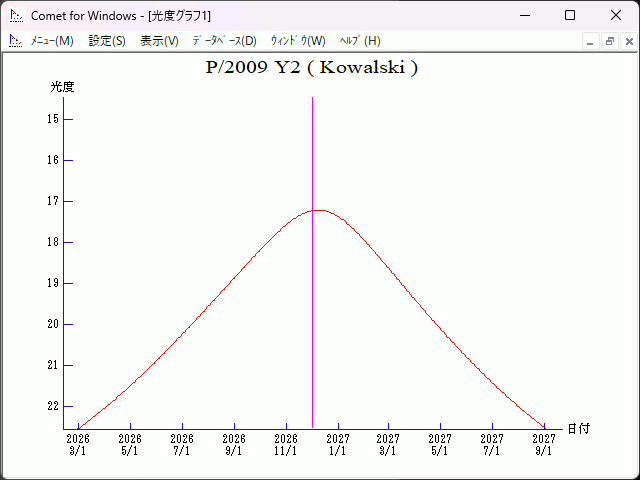
Task: Maximize the Comet for Windows main window
Action: (x=569, y=16)
